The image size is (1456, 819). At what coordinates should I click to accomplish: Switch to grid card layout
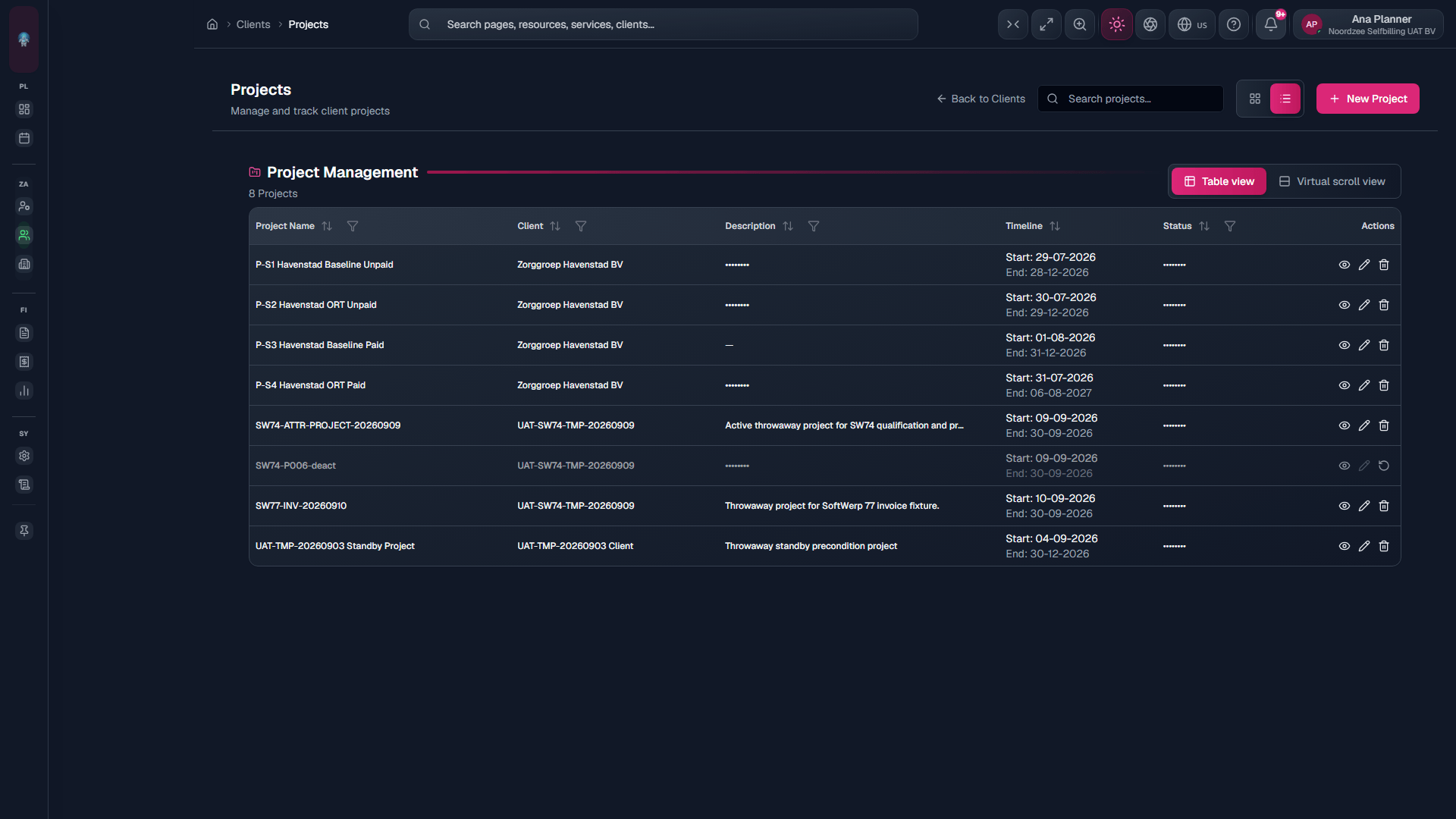click(x=1255, y=99)
